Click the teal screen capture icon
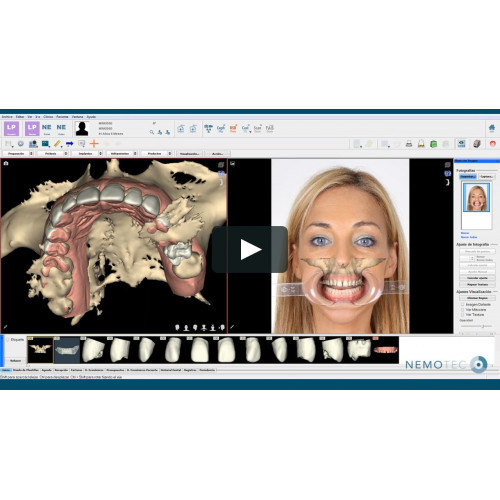The width and height of the screenshot is (500, 500). [x=45, y=144]
